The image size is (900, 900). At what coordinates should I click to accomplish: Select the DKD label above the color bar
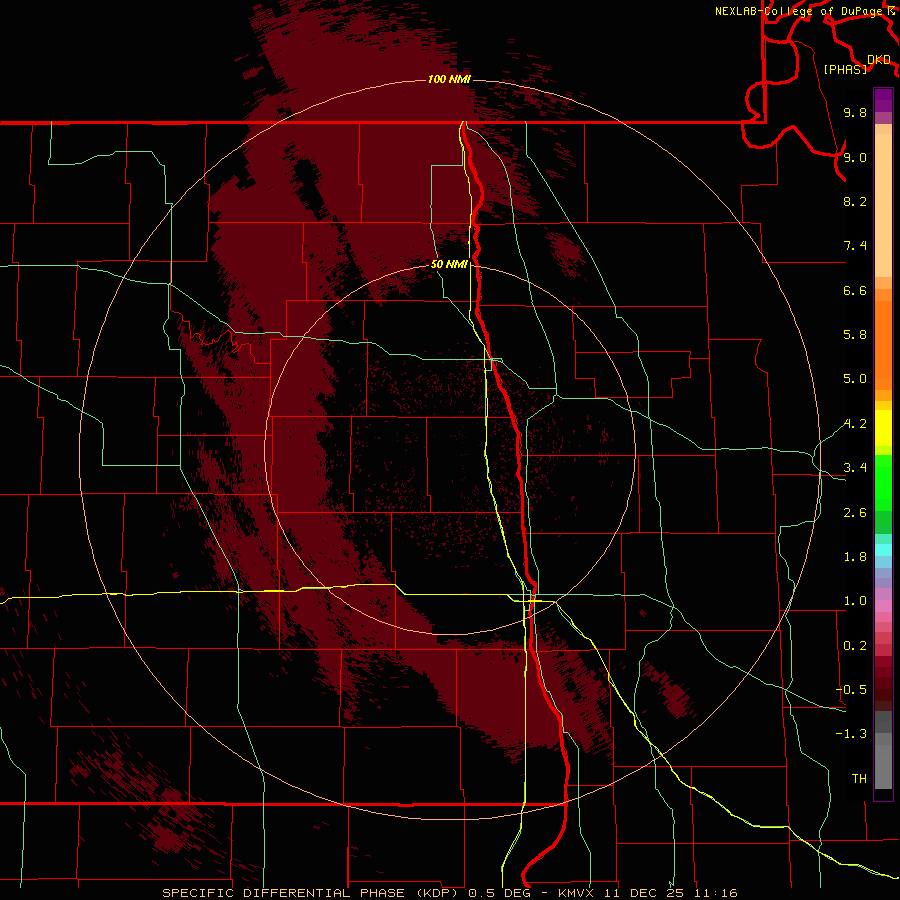point(879,60)
